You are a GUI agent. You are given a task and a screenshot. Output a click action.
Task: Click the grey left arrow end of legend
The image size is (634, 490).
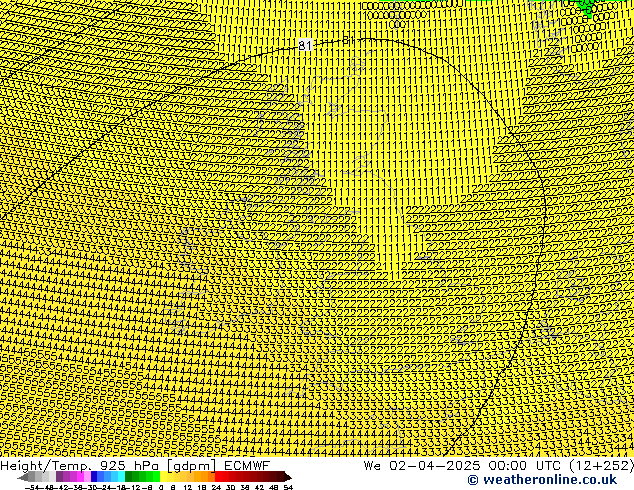coord(23,477)
